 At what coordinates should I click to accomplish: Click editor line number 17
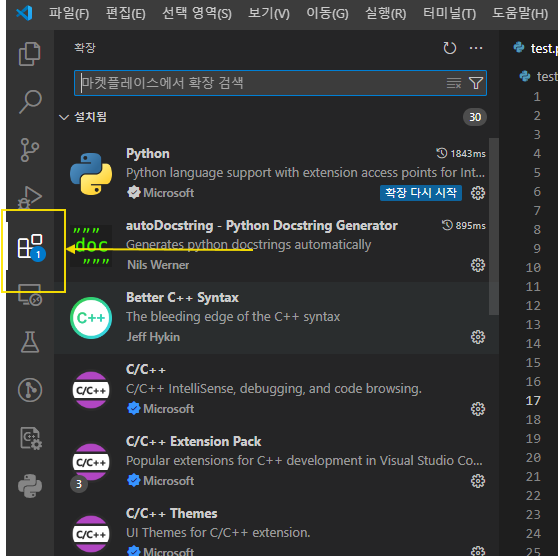(x=533, y=400)
